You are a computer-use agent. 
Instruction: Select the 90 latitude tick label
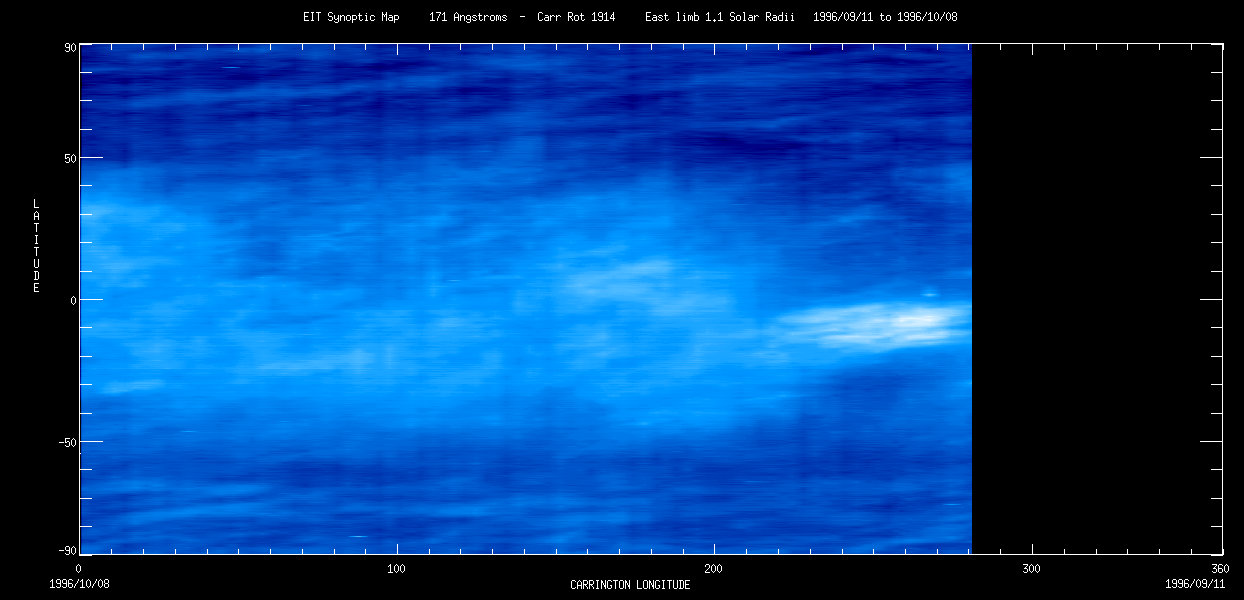(71, 46)
